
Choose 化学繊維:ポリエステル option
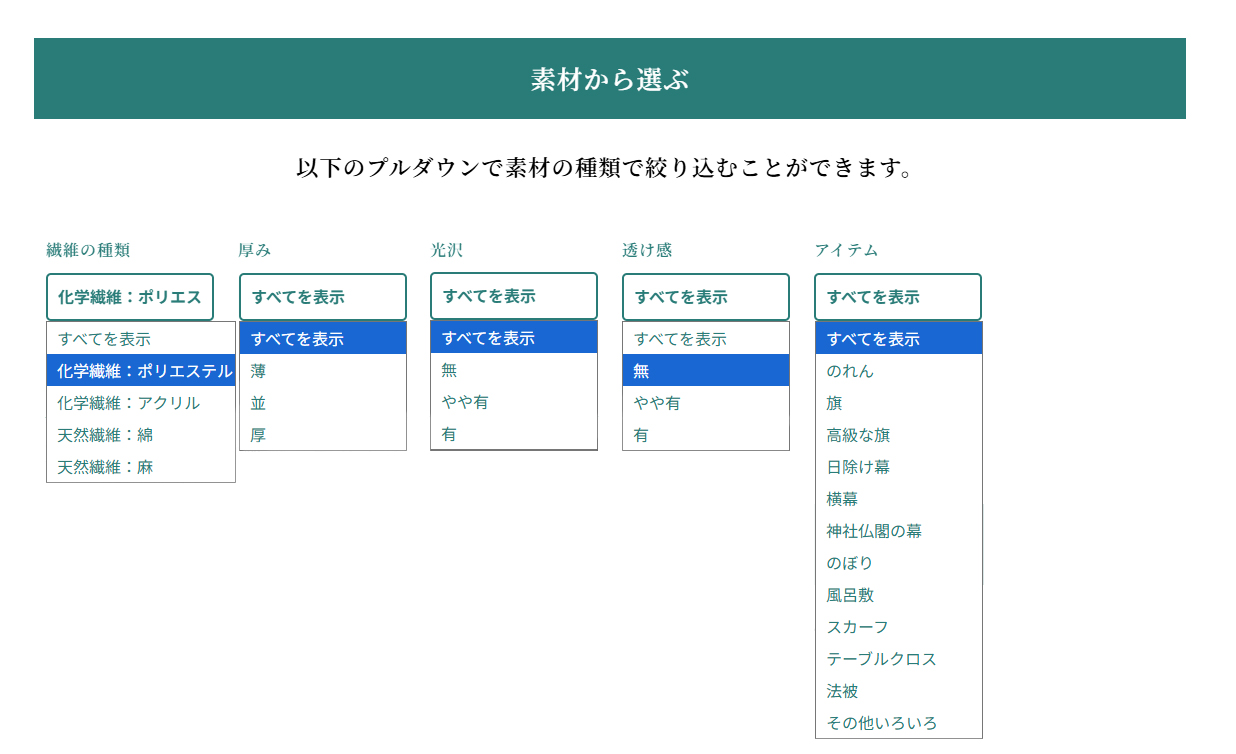pos(141,371)
